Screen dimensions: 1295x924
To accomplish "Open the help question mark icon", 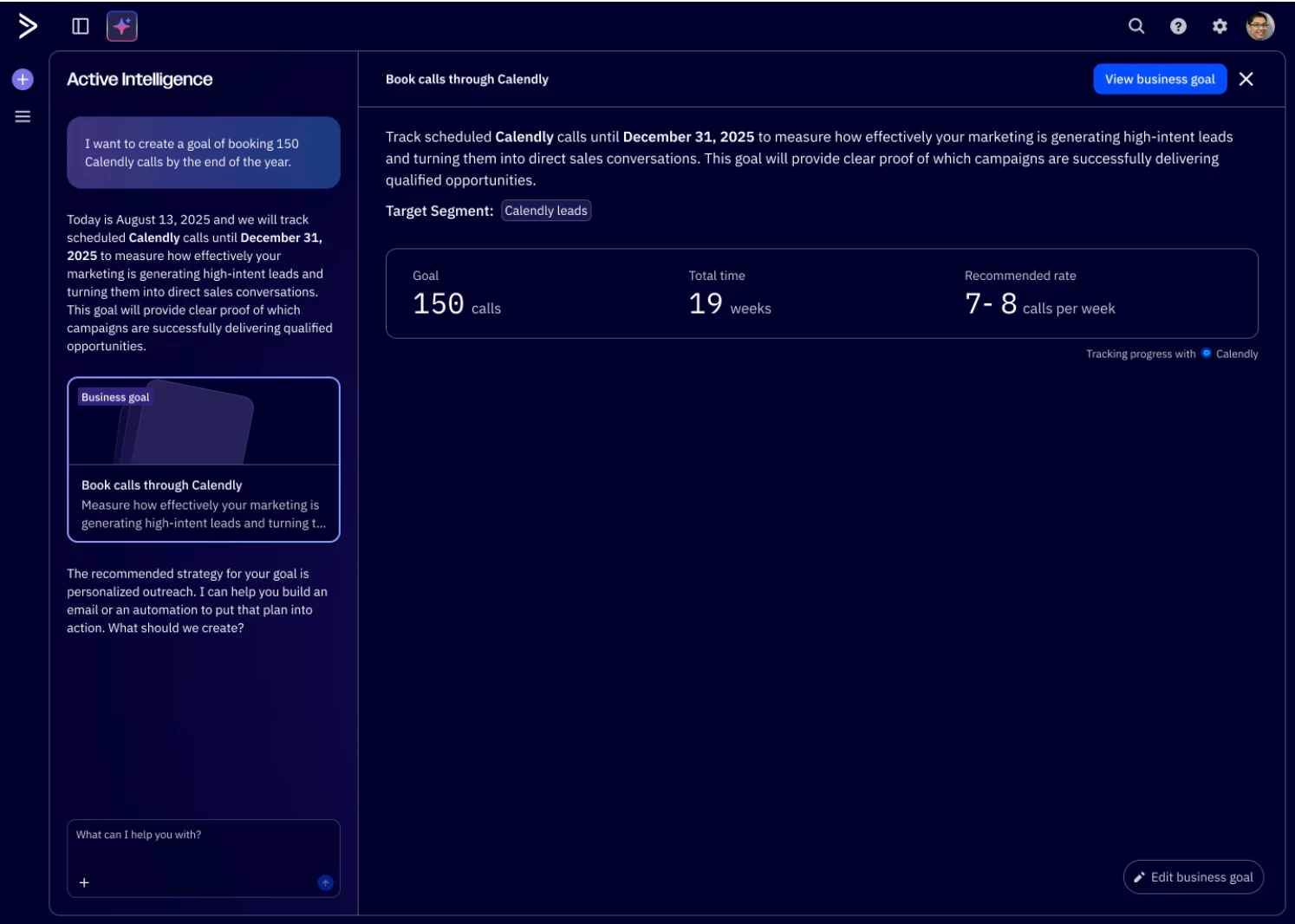I will point(1176,27).
